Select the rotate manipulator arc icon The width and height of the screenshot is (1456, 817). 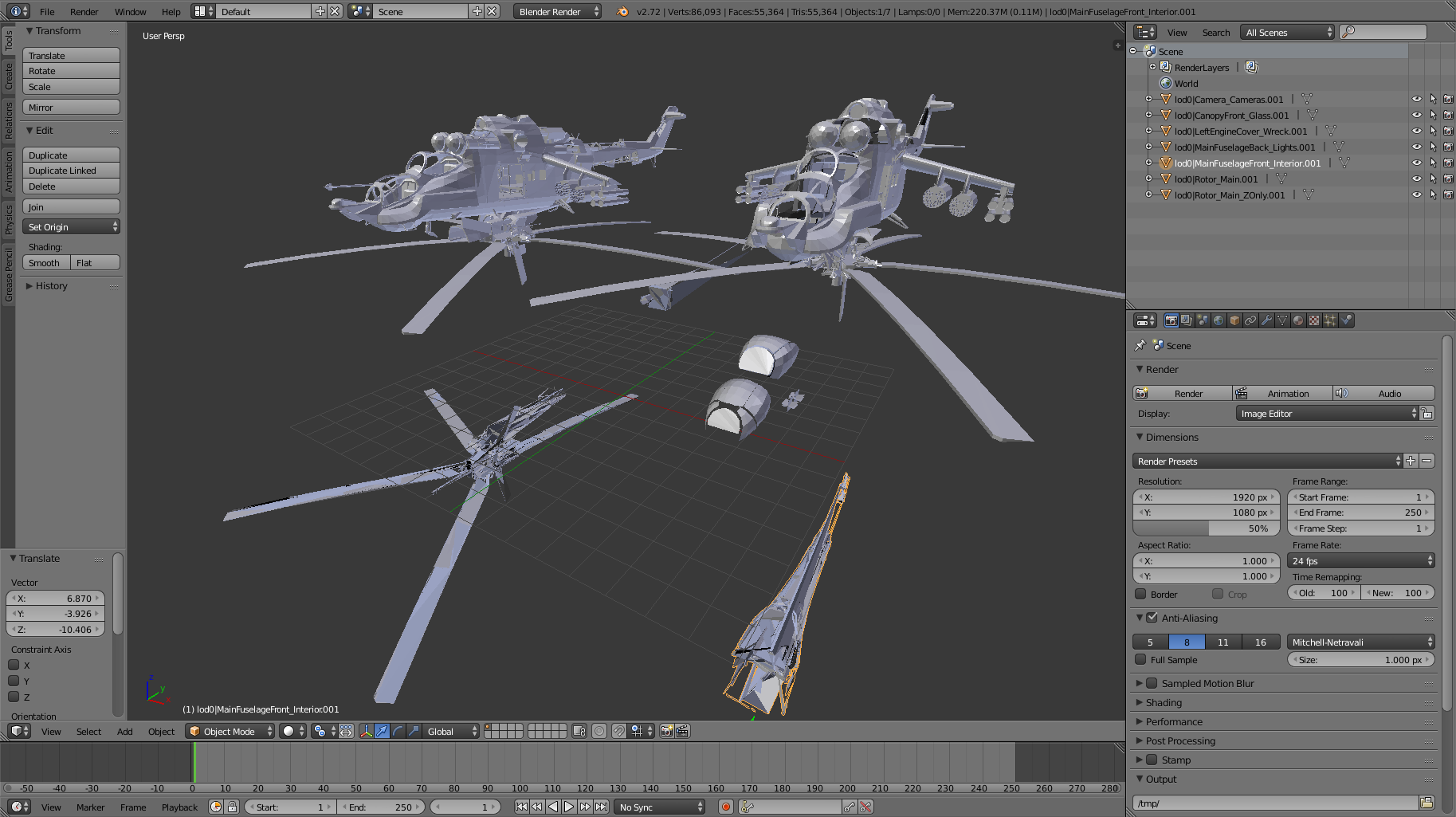click(x=398, y=731)
